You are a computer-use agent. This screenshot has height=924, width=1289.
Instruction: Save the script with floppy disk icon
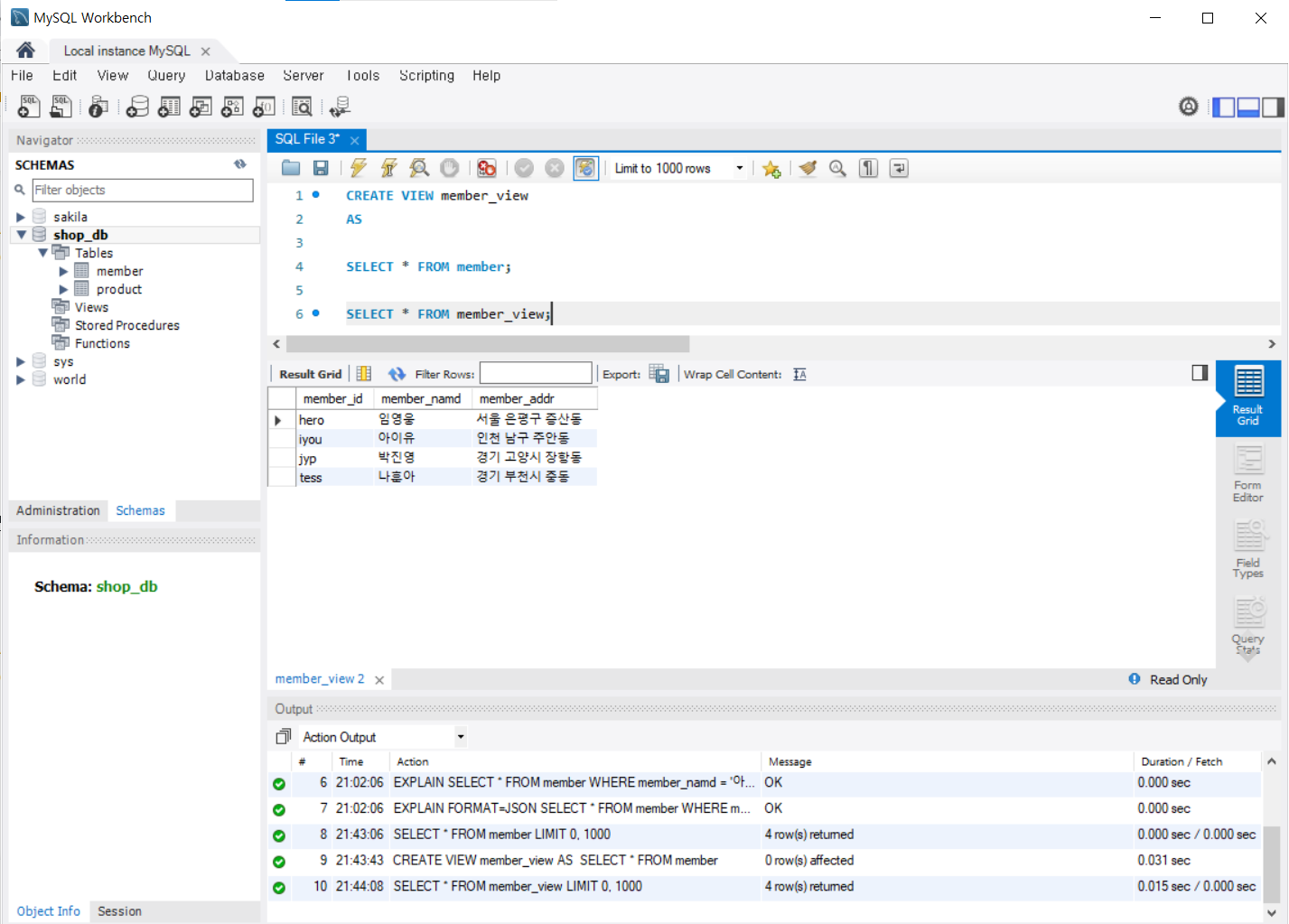321,168
